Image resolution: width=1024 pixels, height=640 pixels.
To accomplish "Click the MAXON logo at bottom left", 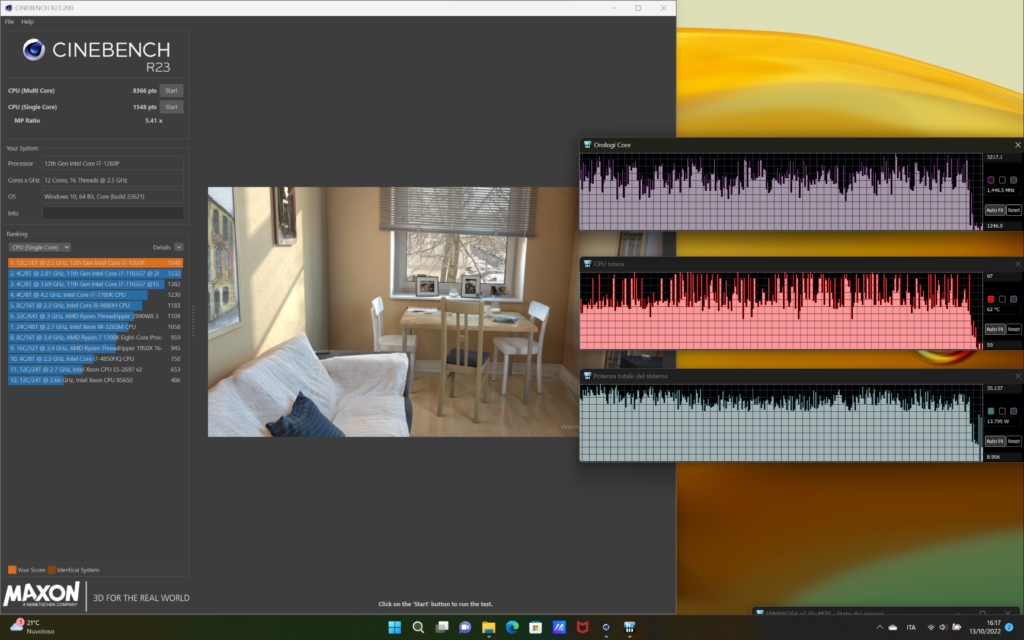I will pos(41,594).
